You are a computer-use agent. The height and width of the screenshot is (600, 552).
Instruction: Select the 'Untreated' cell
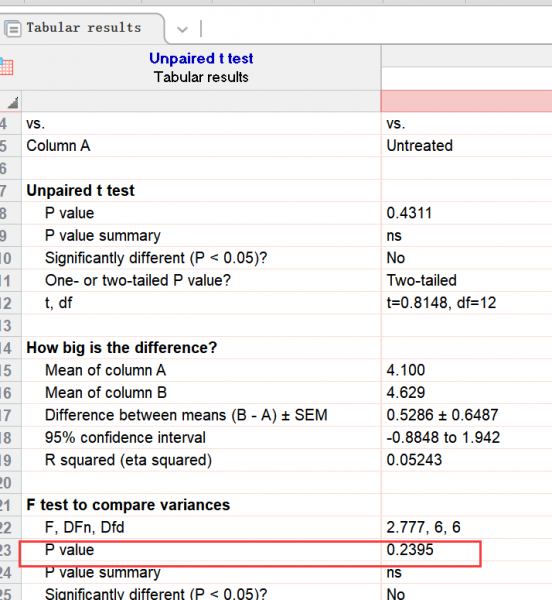pos(467,146)
